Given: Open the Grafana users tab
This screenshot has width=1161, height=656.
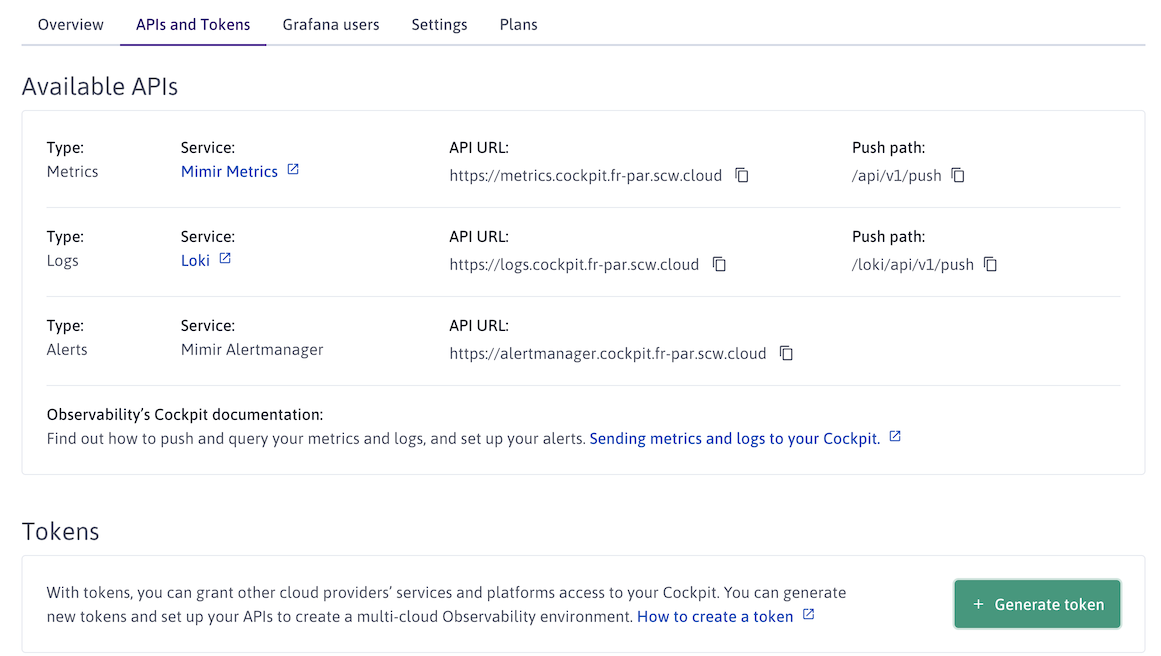Looking at the screenshot, I should click(331, 25).
